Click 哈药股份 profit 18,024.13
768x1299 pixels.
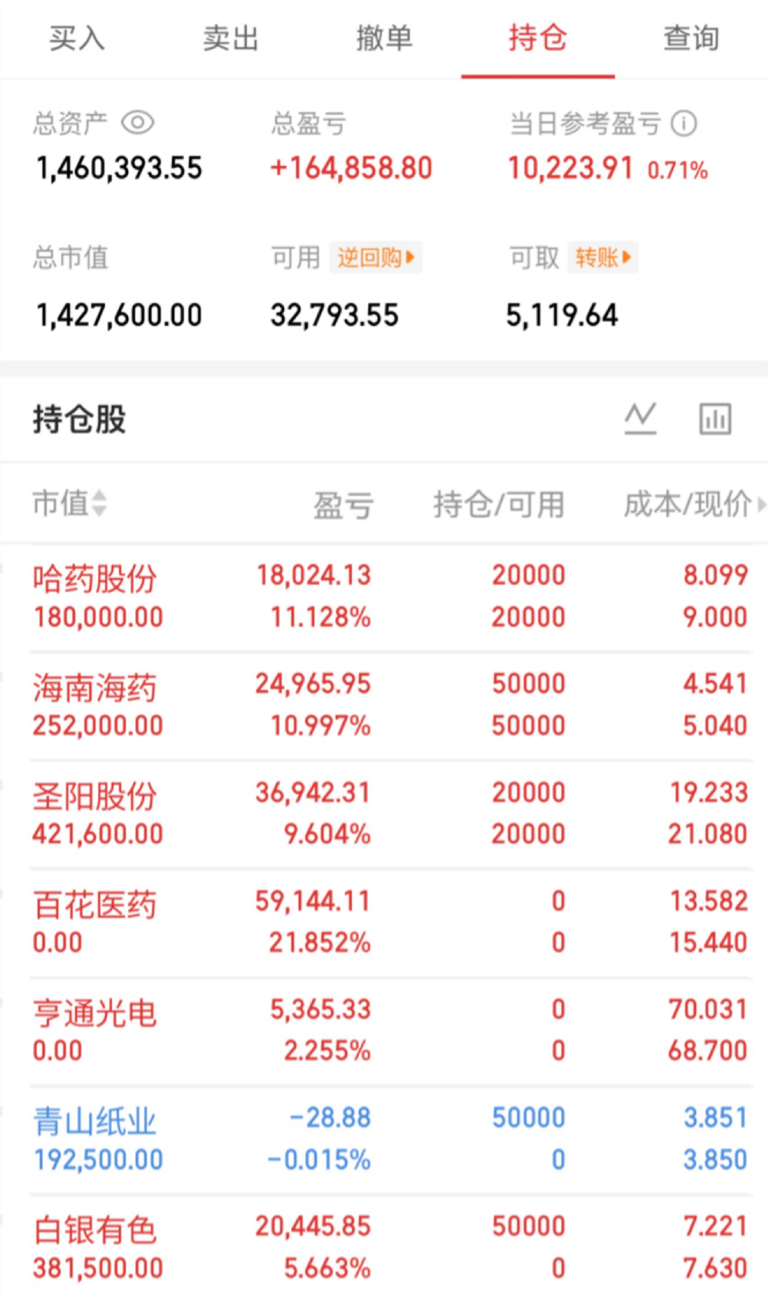[313, 575]
